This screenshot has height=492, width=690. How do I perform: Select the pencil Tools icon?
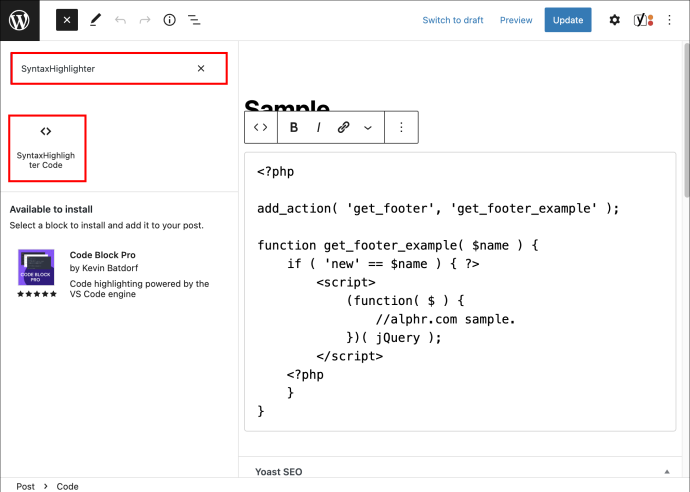pyautogui.click(x=95, y=20)
